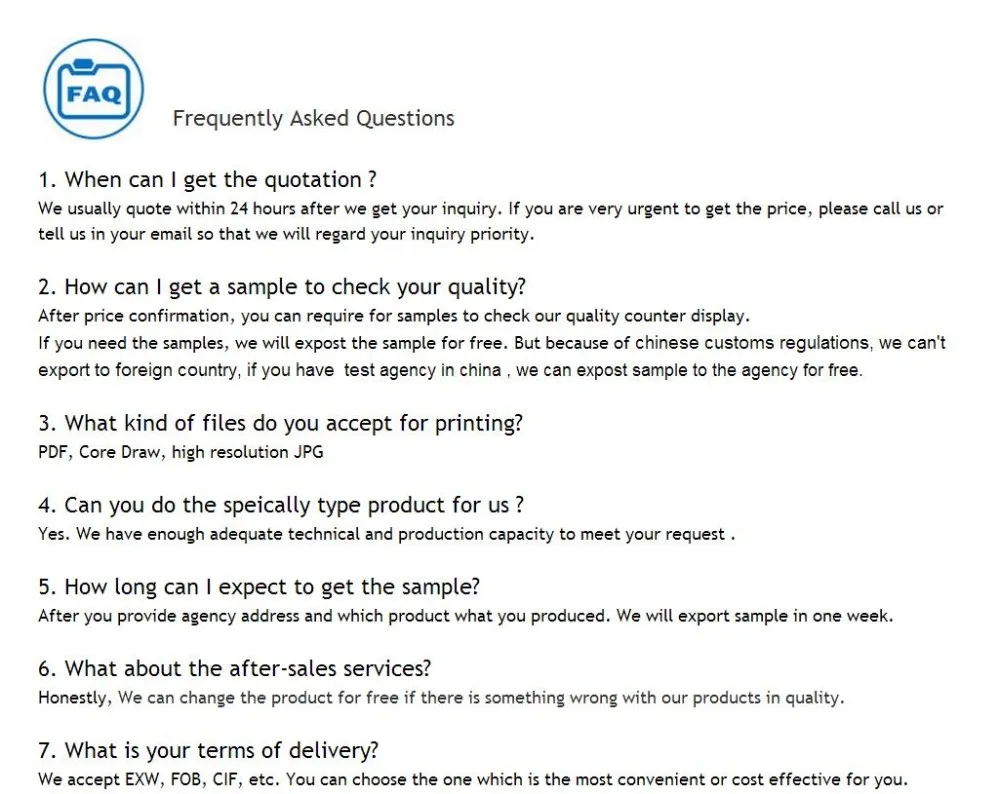This screenshot has height=794, width=1000.
Task: Click the Frequently Asked Questions heading
Action: click(313, 118)
